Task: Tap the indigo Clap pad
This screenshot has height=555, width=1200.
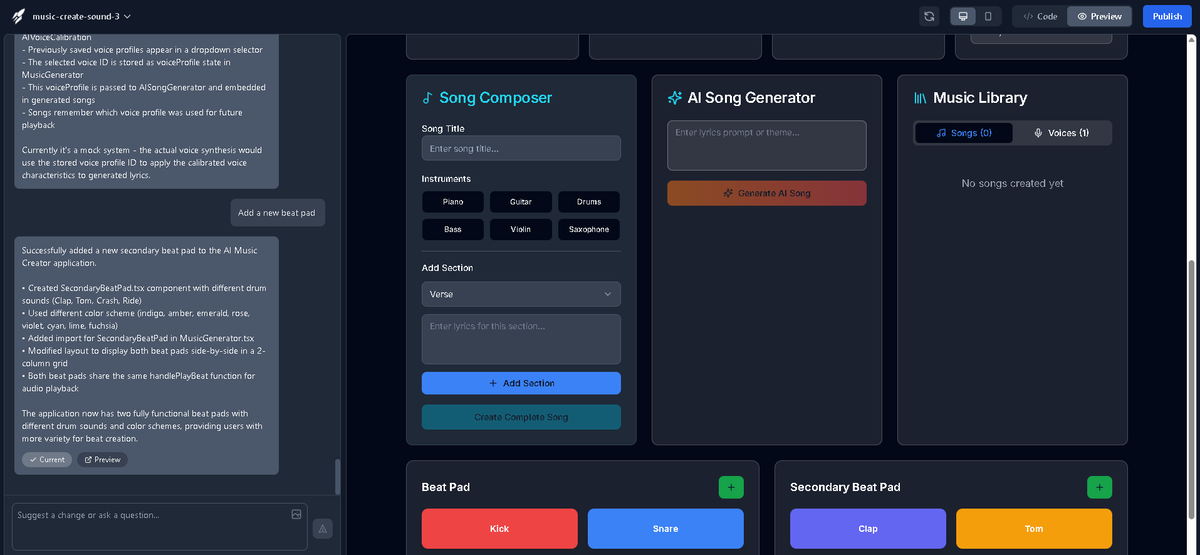Action: (x=868, y=528)
